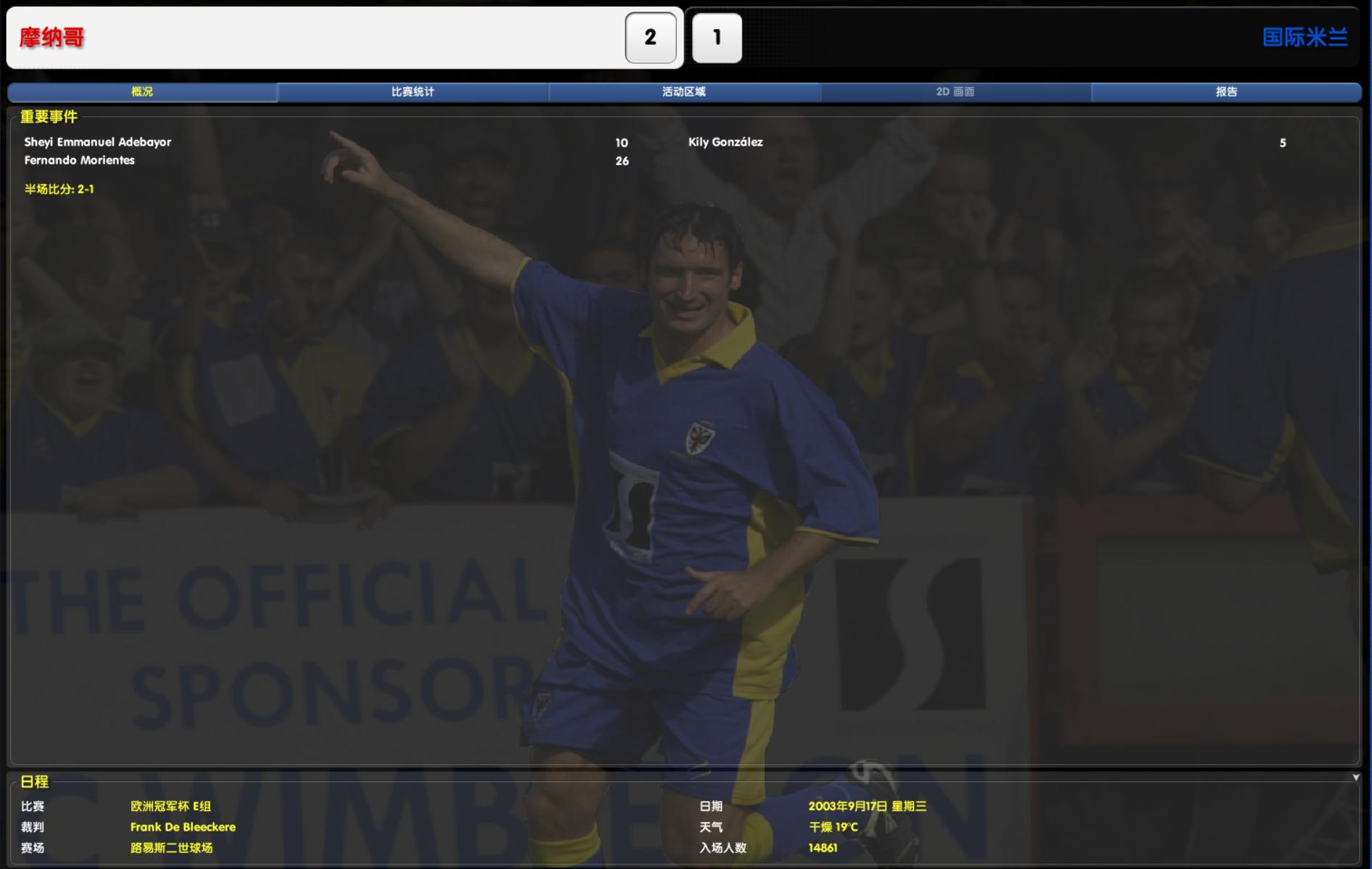Image resolution: width=1372 pixels, height=869 pixels.
Task: Select the 2D 画面 tab
Action: point(955,92)
